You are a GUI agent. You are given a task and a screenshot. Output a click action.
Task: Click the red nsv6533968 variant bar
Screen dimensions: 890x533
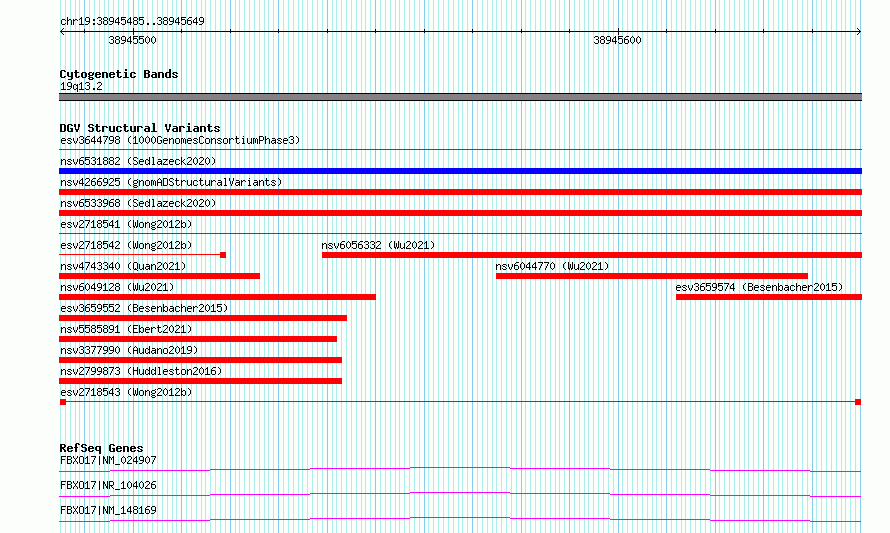[x=460, y=213]
